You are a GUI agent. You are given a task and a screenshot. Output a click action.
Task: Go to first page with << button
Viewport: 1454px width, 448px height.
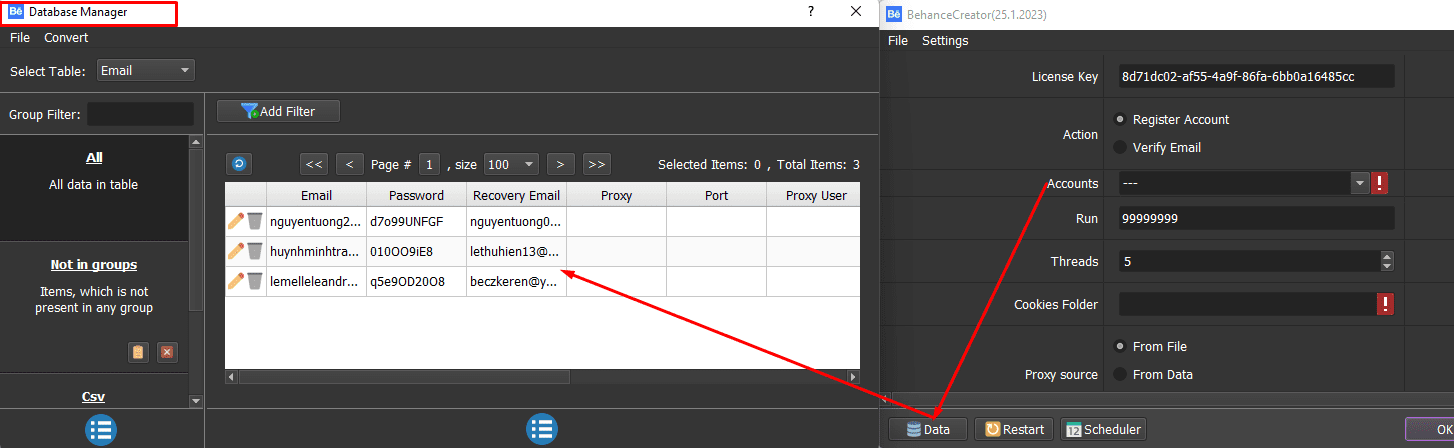click(314, 164)
